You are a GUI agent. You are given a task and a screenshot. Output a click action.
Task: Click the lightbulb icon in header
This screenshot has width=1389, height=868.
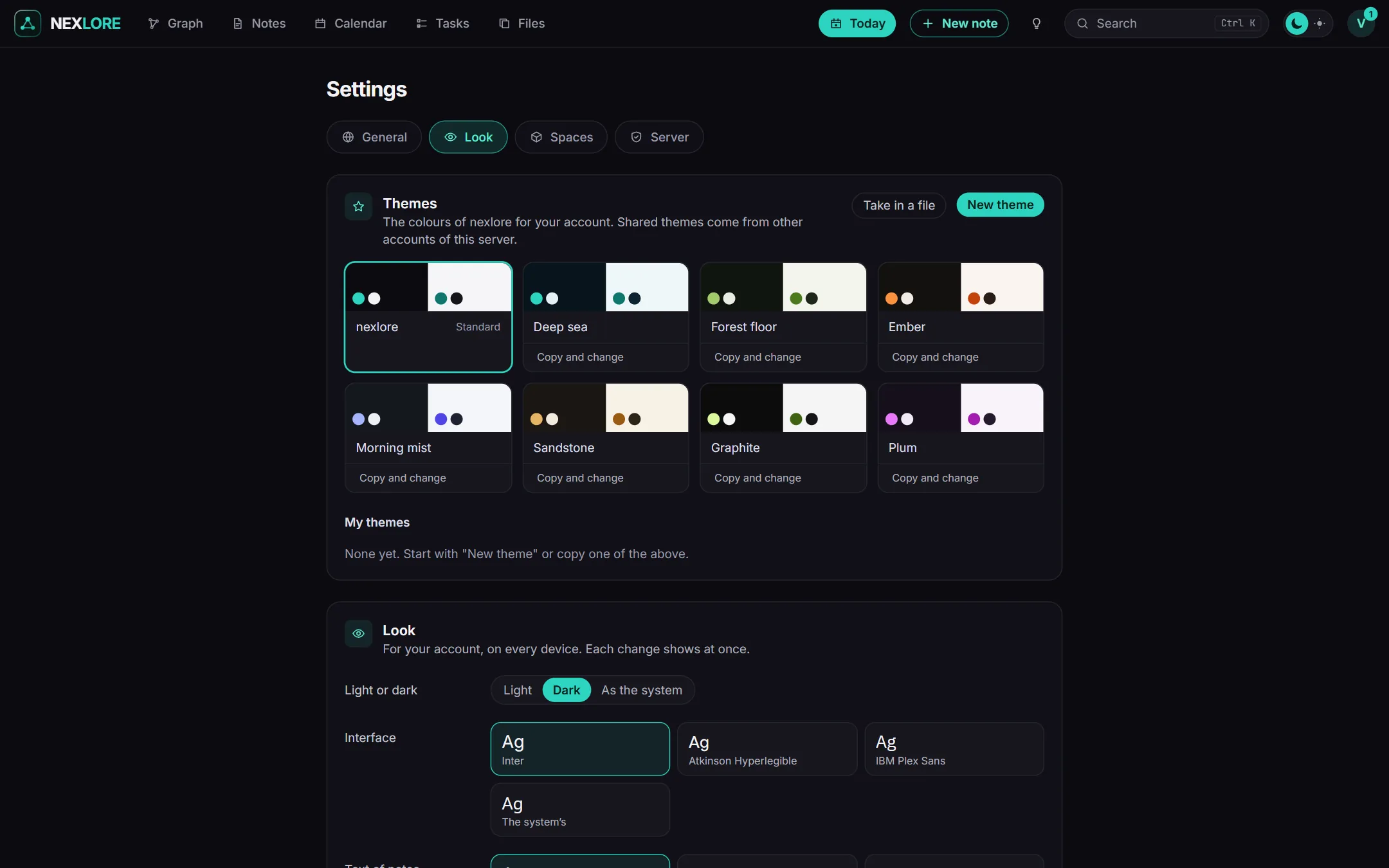tap(1036, 24)
